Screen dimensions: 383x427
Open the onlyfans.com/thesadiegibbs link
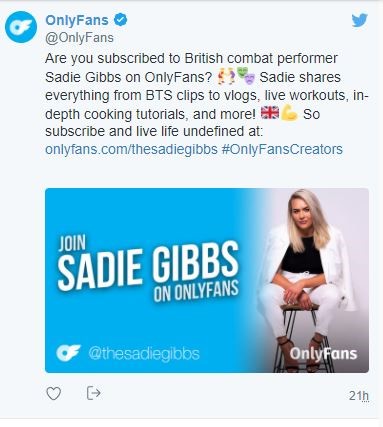[131, 149]
